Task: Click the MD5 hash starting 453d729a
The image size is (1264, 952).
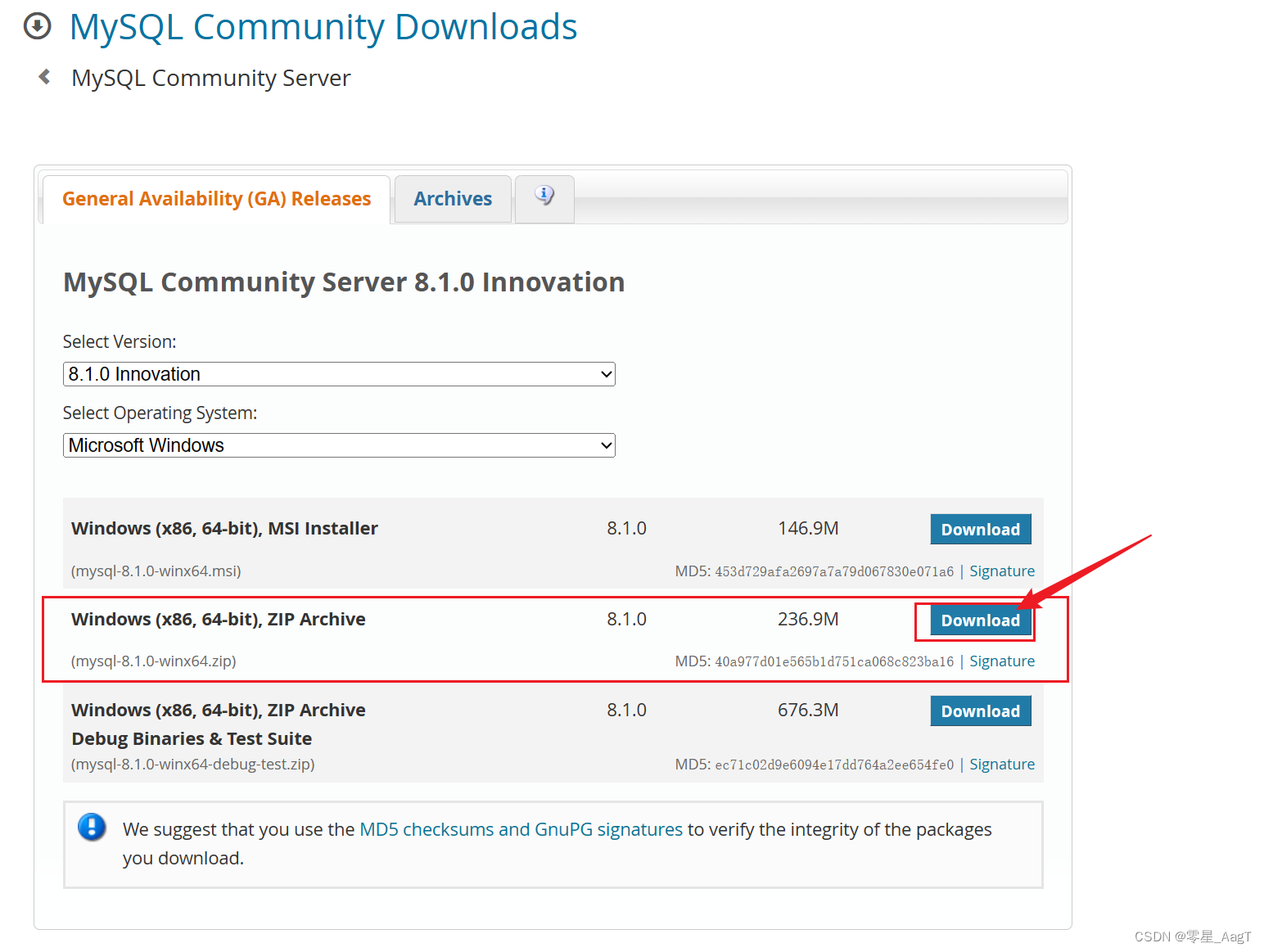Action: pyautogui.click(x=834, y=571)
